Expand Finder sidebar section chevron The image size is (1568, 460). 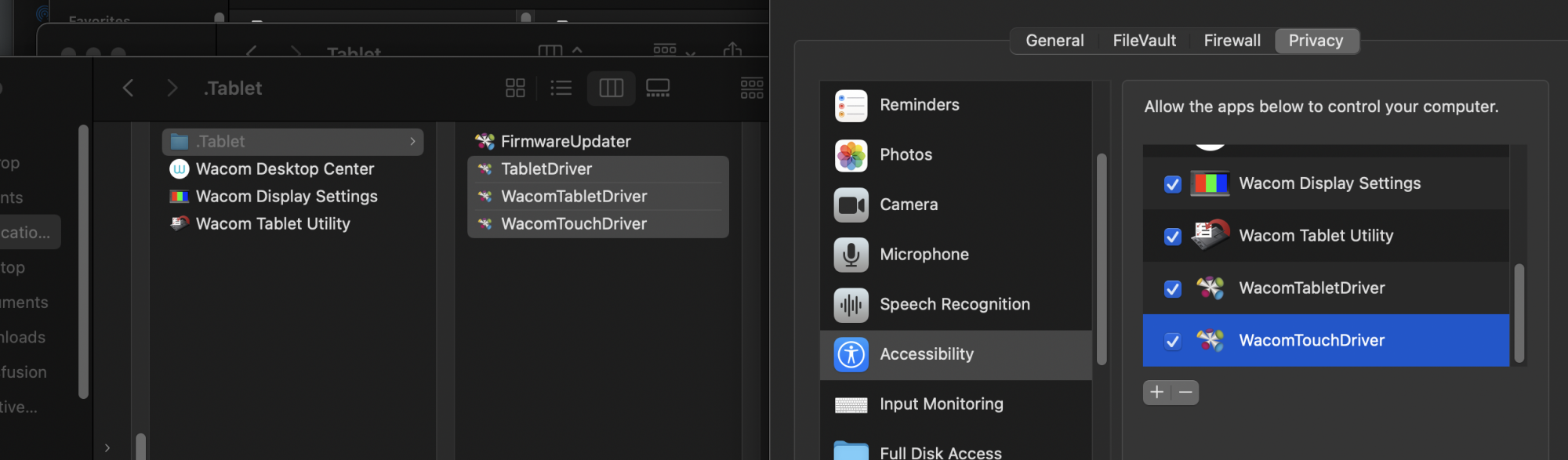click(107, 448)
